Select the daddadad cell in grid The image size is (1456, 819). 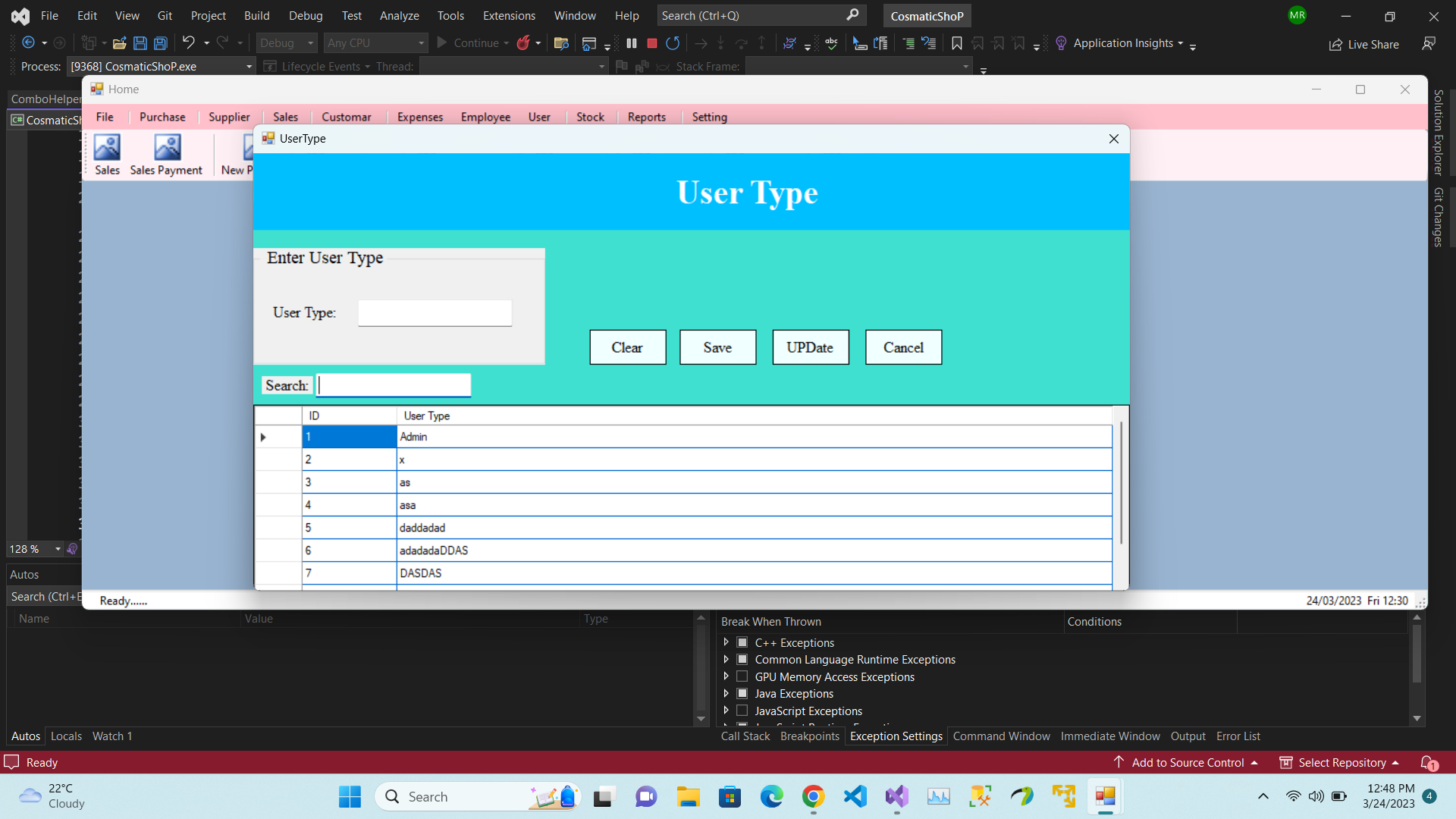coord(754,528)
